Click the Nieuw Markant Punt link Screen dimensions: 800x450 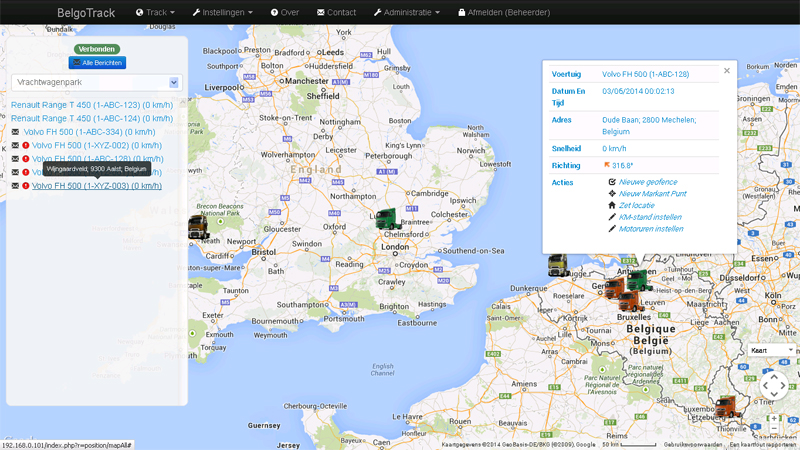click(653, 193)
